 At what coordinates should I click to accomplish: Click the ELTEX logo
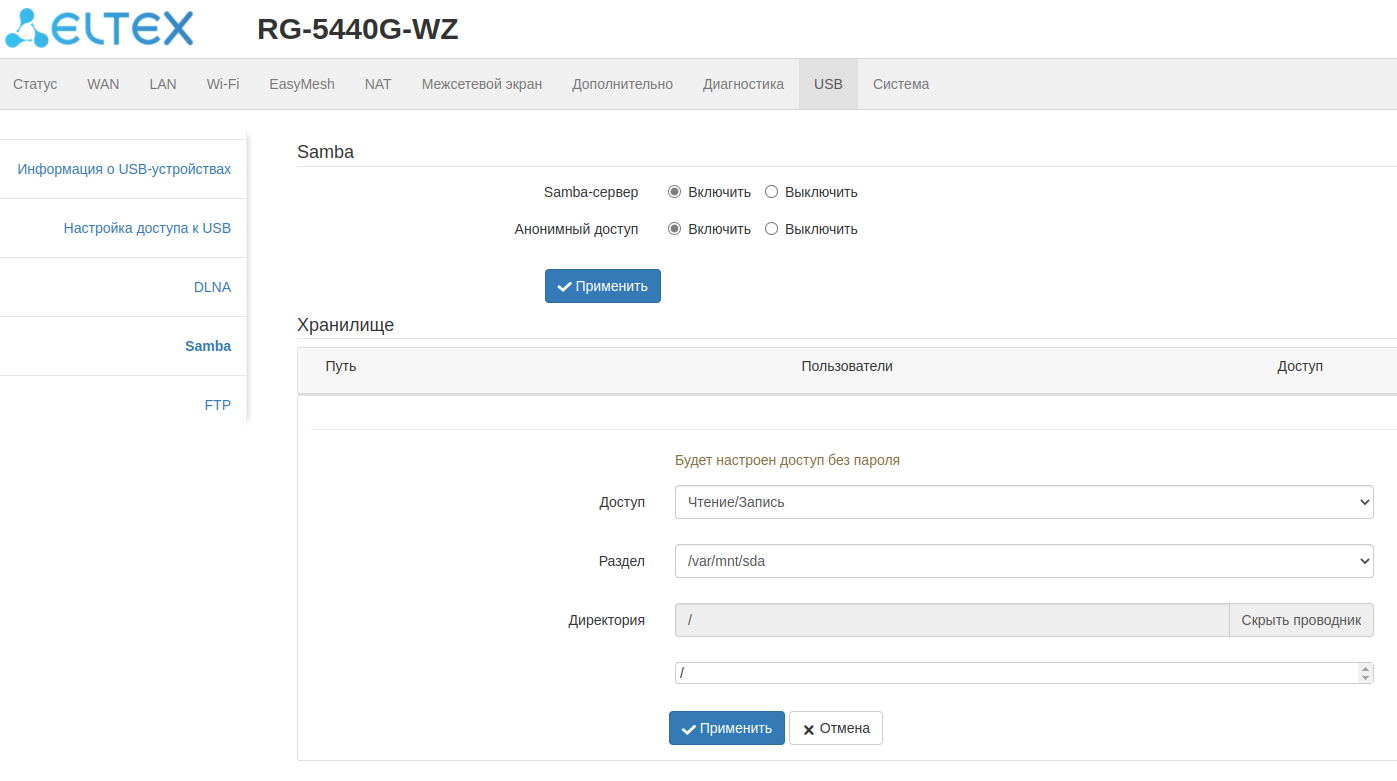coord(100,29)
